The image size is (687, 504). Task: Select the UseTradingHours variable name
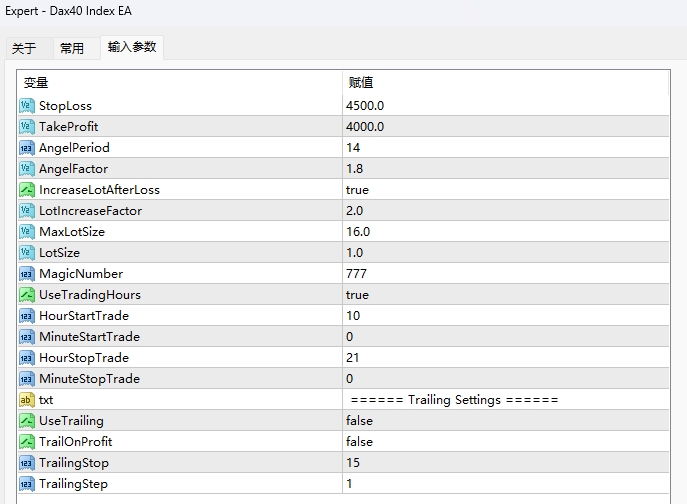click(90, 295)
